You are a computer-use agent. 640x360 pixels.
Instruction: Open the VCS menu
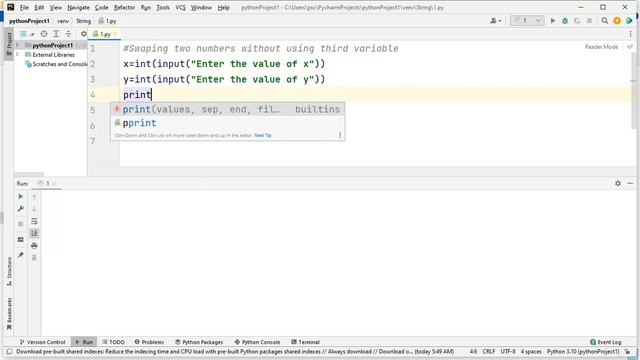[x=180, y=7]
